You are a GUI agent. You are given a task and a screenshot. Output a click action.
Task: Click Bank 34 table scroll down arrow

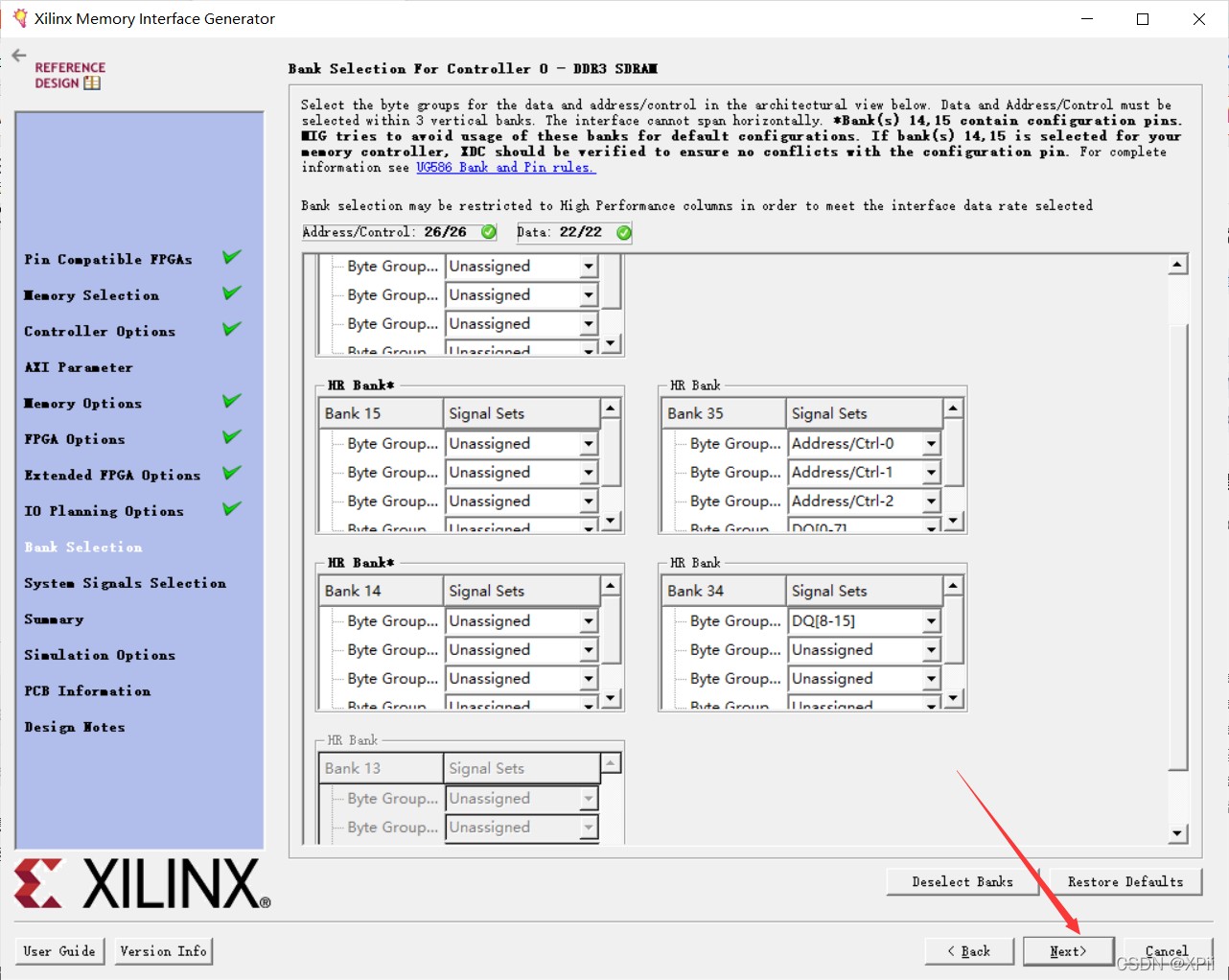(953, 699)
